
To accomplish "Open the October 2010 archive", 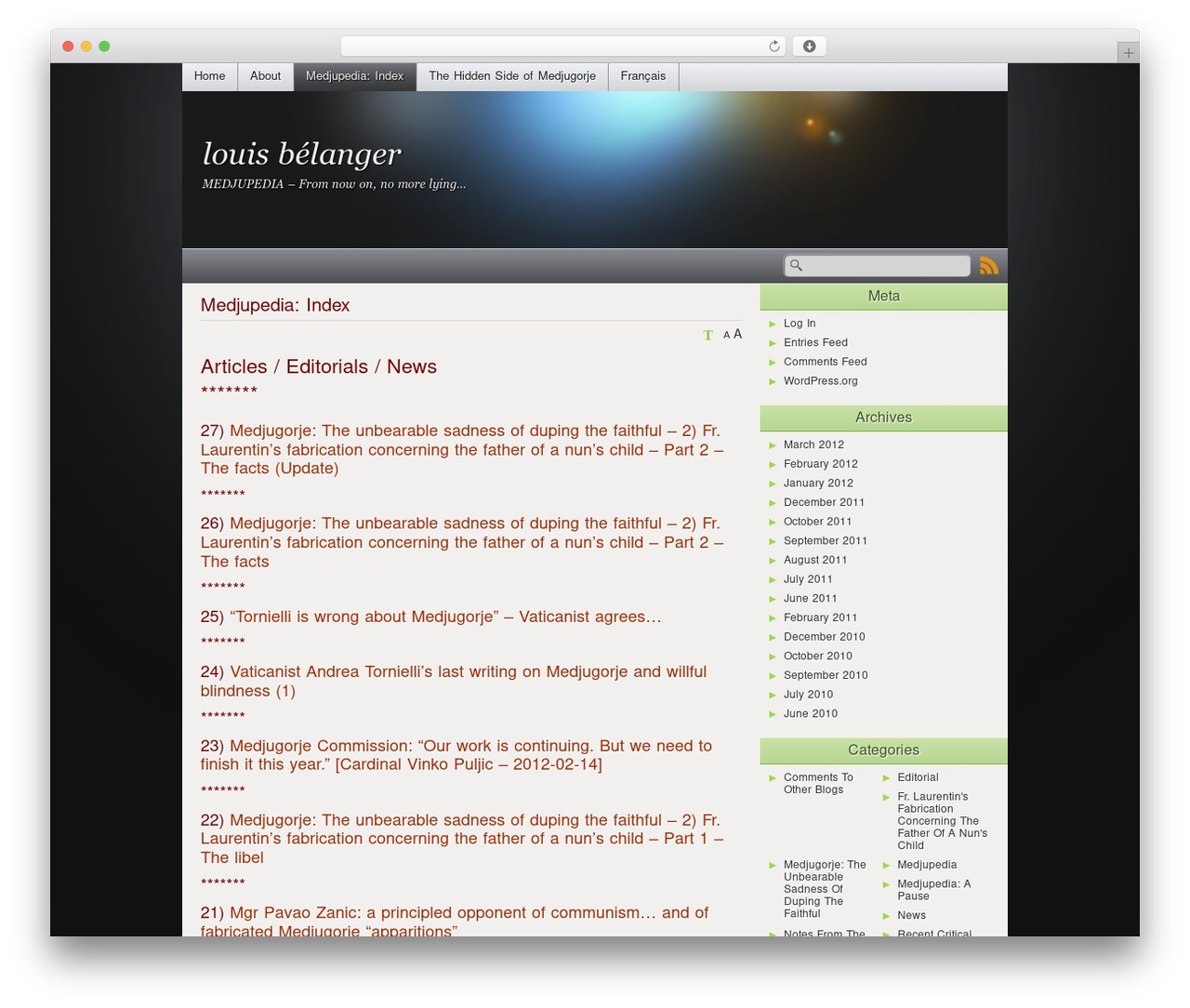I will [818, 657].
